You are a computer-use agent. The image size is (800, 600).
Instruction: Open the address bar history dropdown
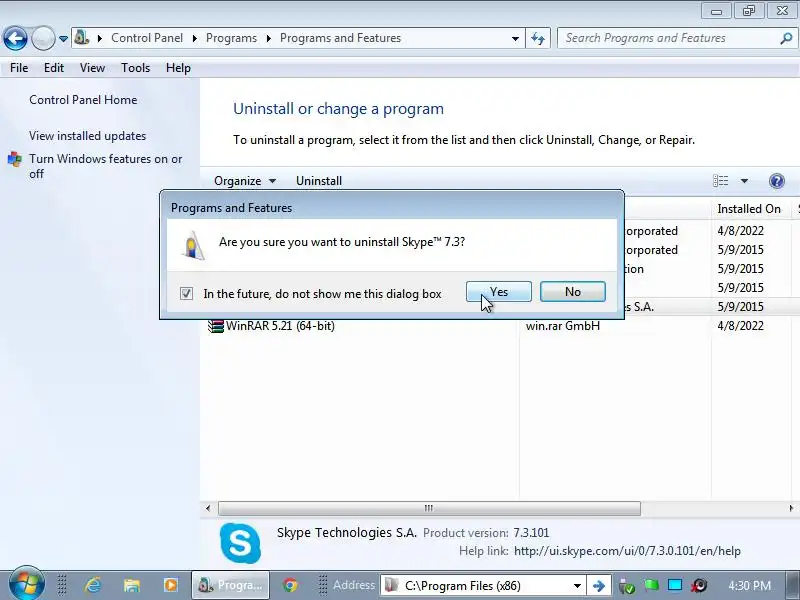pyautogui.click(x=515, y=39)
